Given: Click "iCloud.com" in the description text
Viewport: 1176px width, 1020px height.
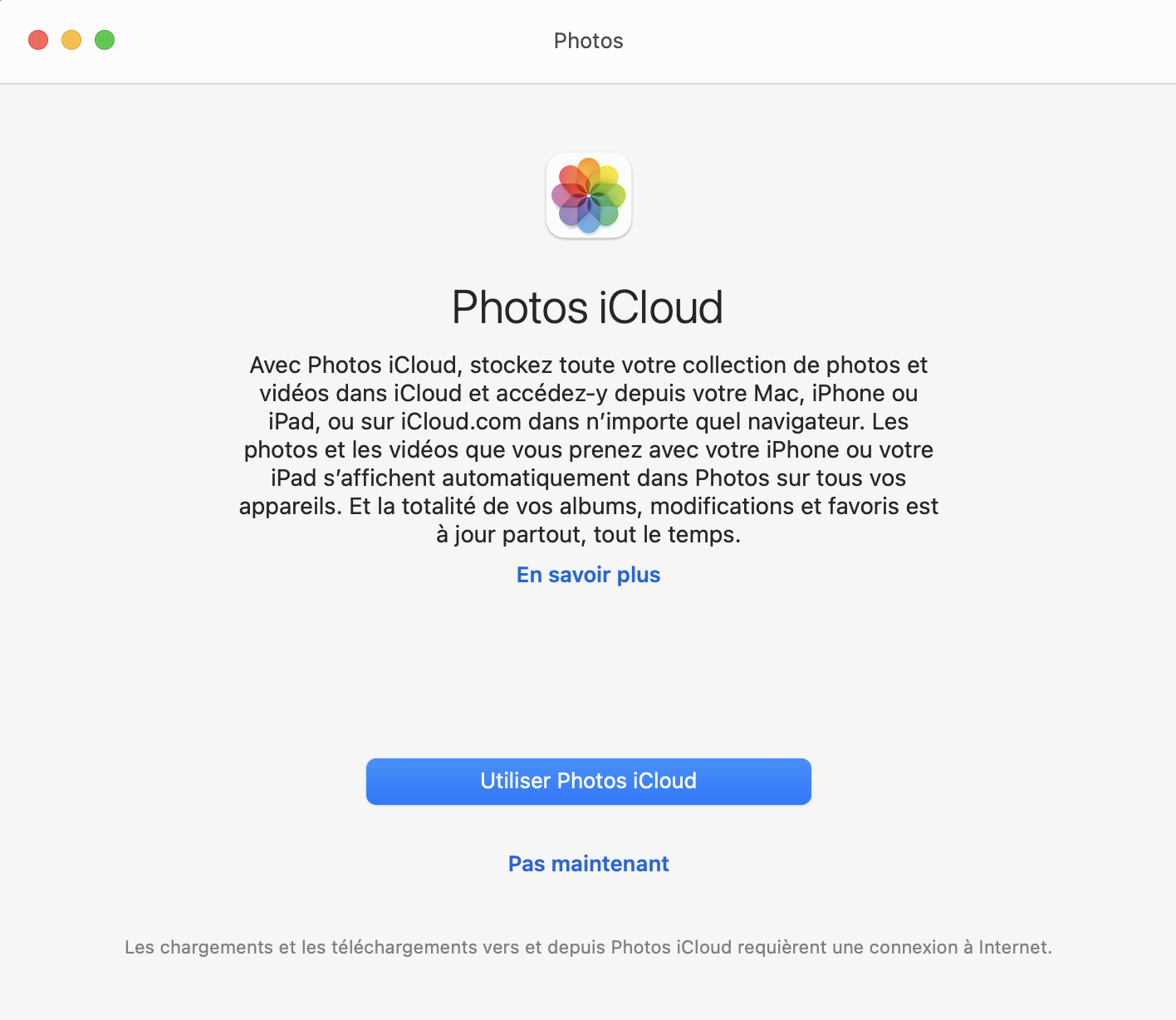Looking at the screenshot, I should [461, 422].
